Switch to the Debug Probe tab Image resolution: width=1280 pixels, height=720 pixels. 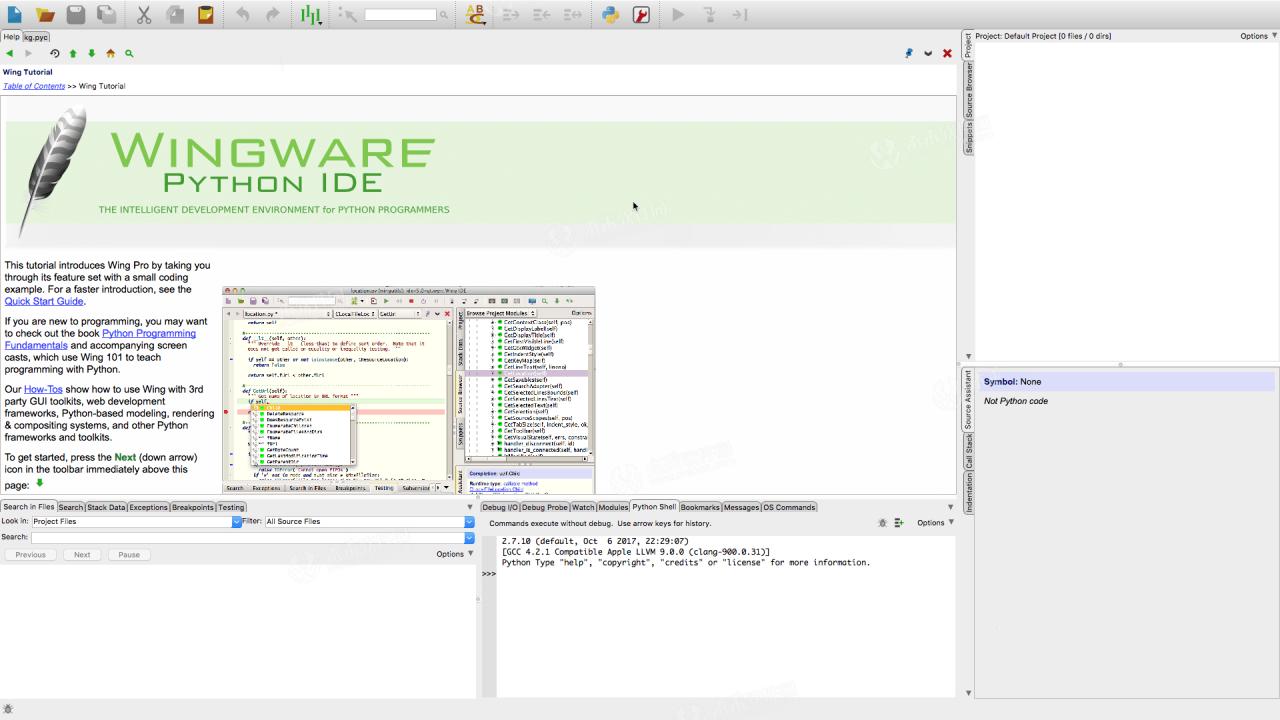[544, 507]
